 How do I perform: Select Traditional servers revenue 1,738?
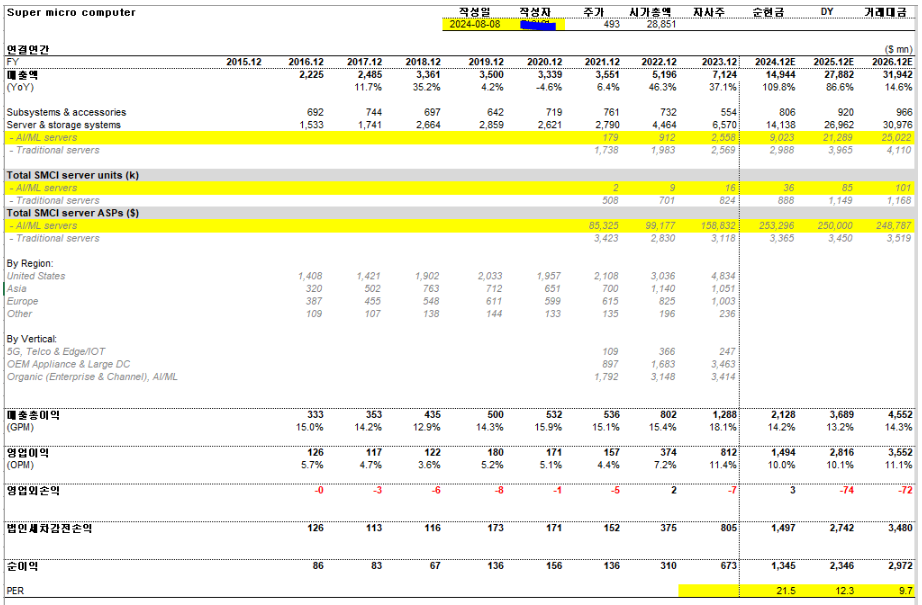(606, 150)
